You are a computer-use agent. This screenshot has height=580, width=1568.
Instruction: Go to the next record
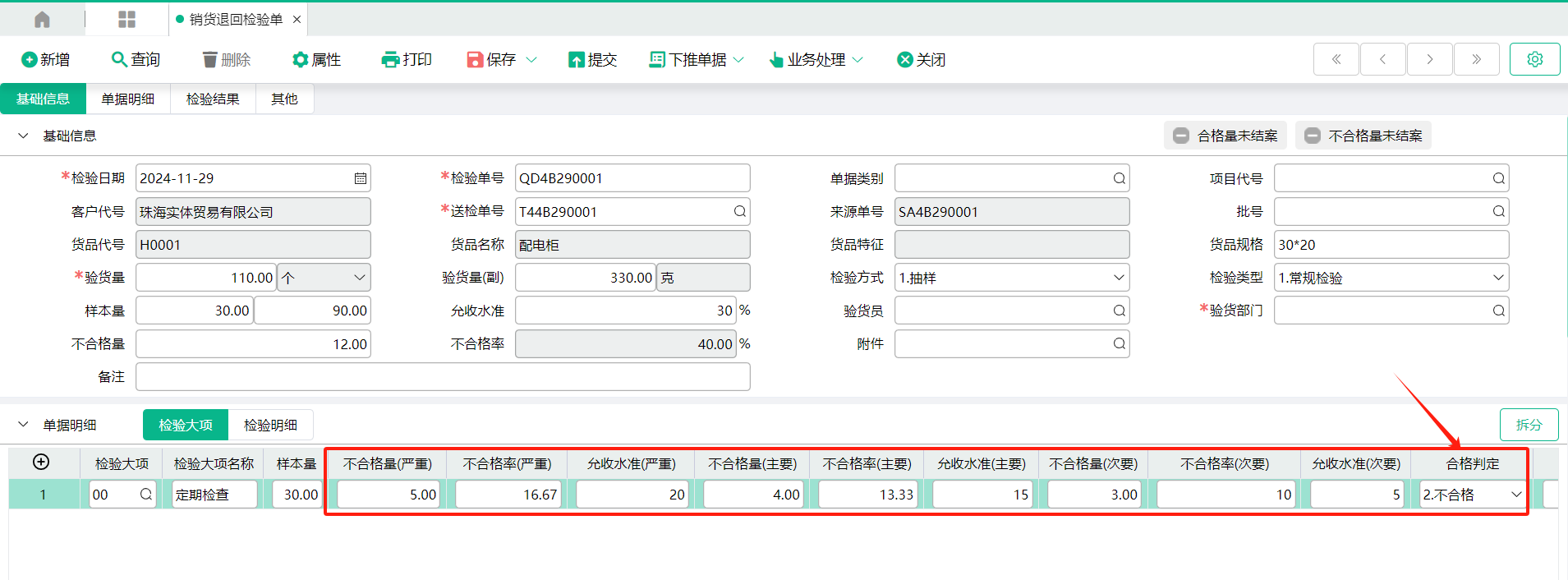coord(1430,59)
